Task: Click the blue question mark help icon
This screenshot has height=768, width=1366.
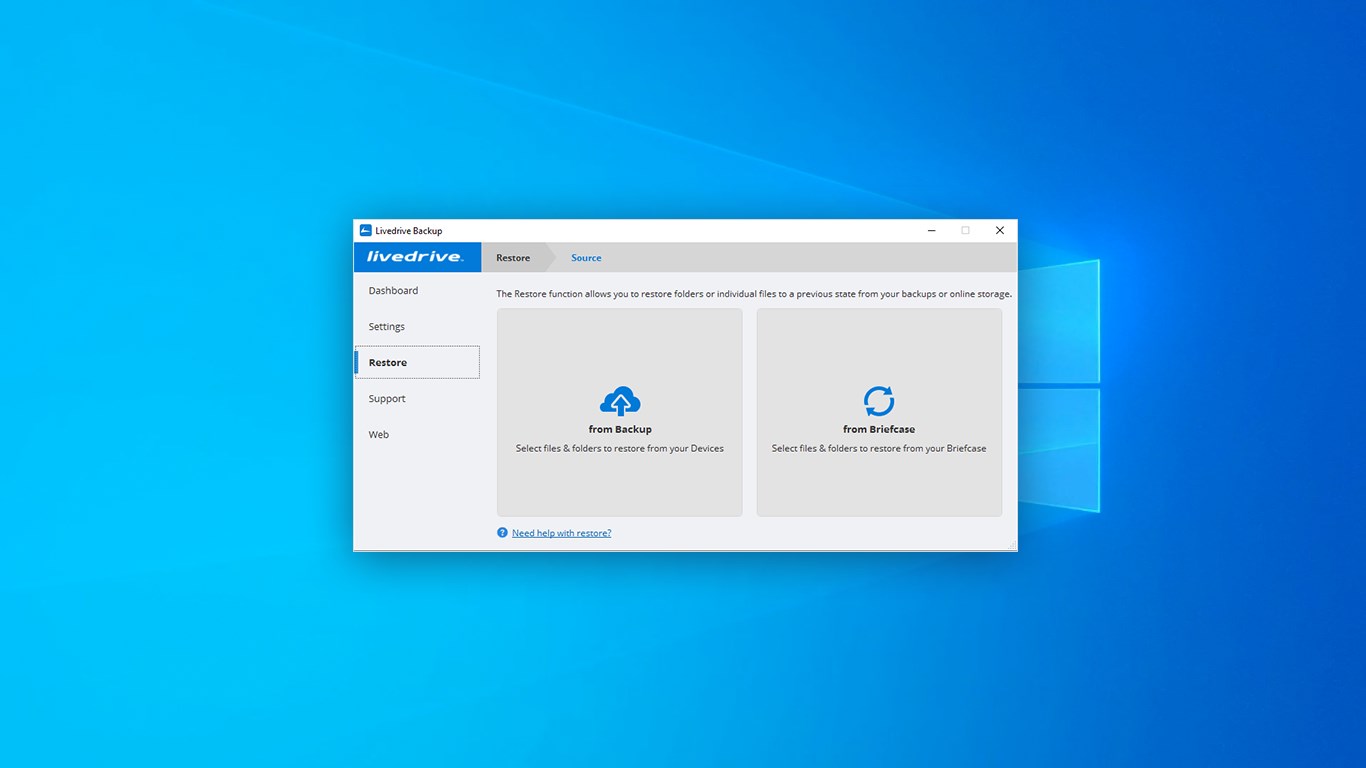Action: click(502, 533)
